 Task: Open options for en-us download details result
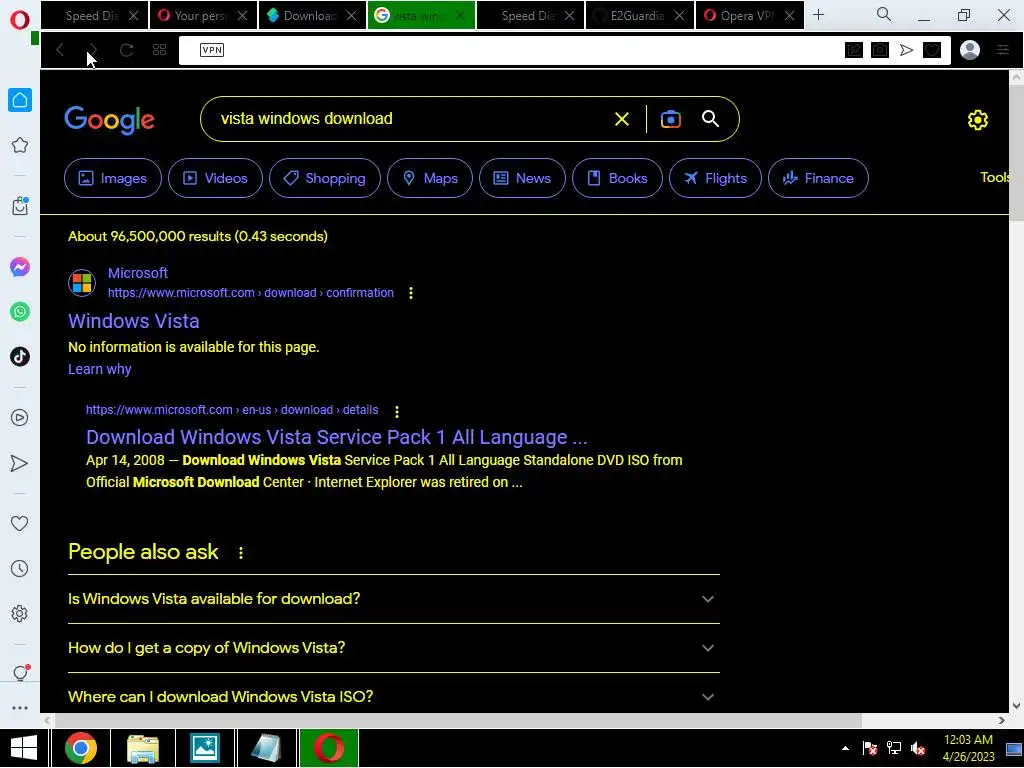pyautogui.click(x=396, y=411)
